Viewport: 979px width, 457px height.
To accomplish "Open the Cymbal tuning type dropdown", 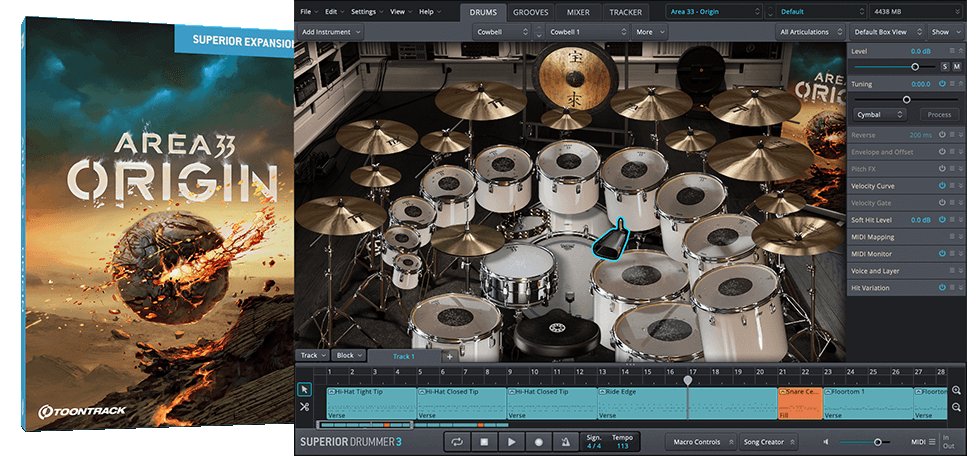I will pos(879,114).
